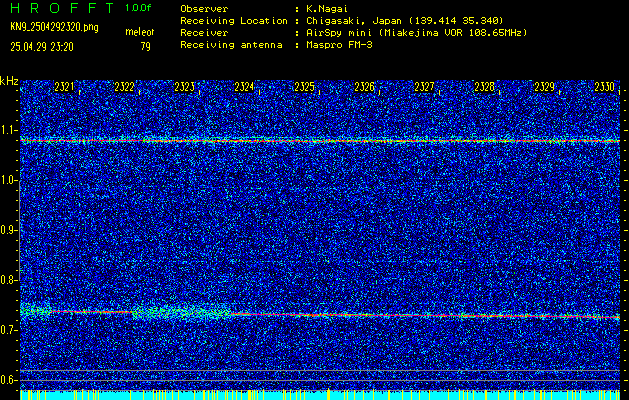Click the 'meteor' count label
The height and width of the screenshot is (400, 629).
click(x=140, y=32)
